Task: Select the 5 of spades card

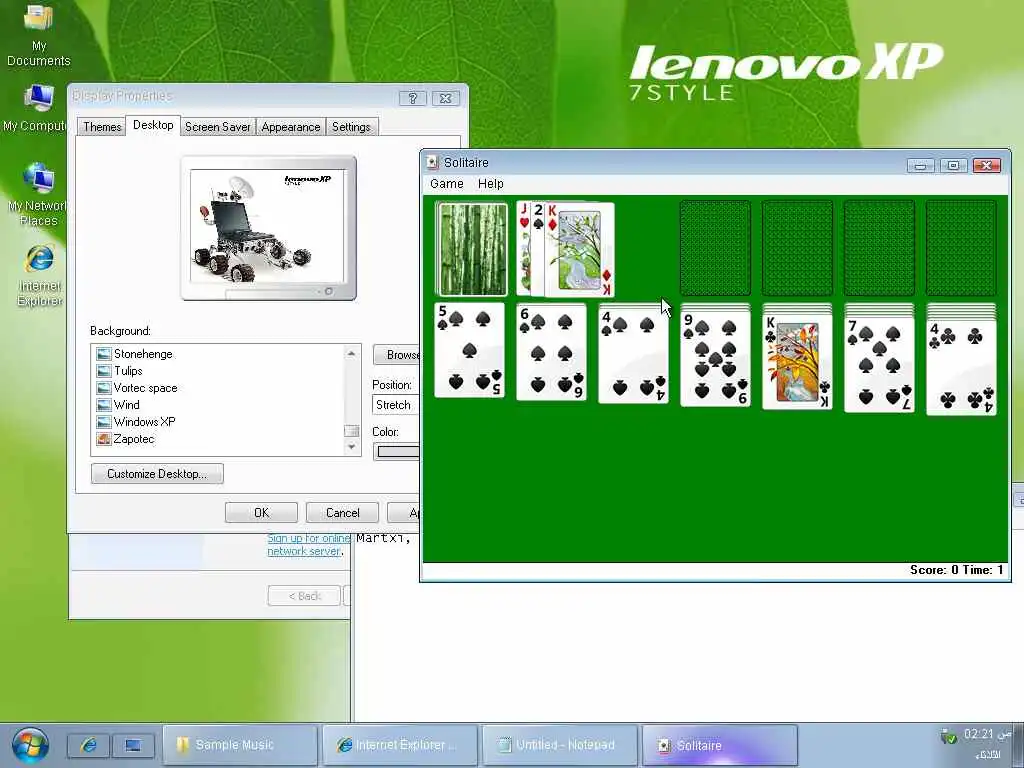Action: click(x=470, y=350)
